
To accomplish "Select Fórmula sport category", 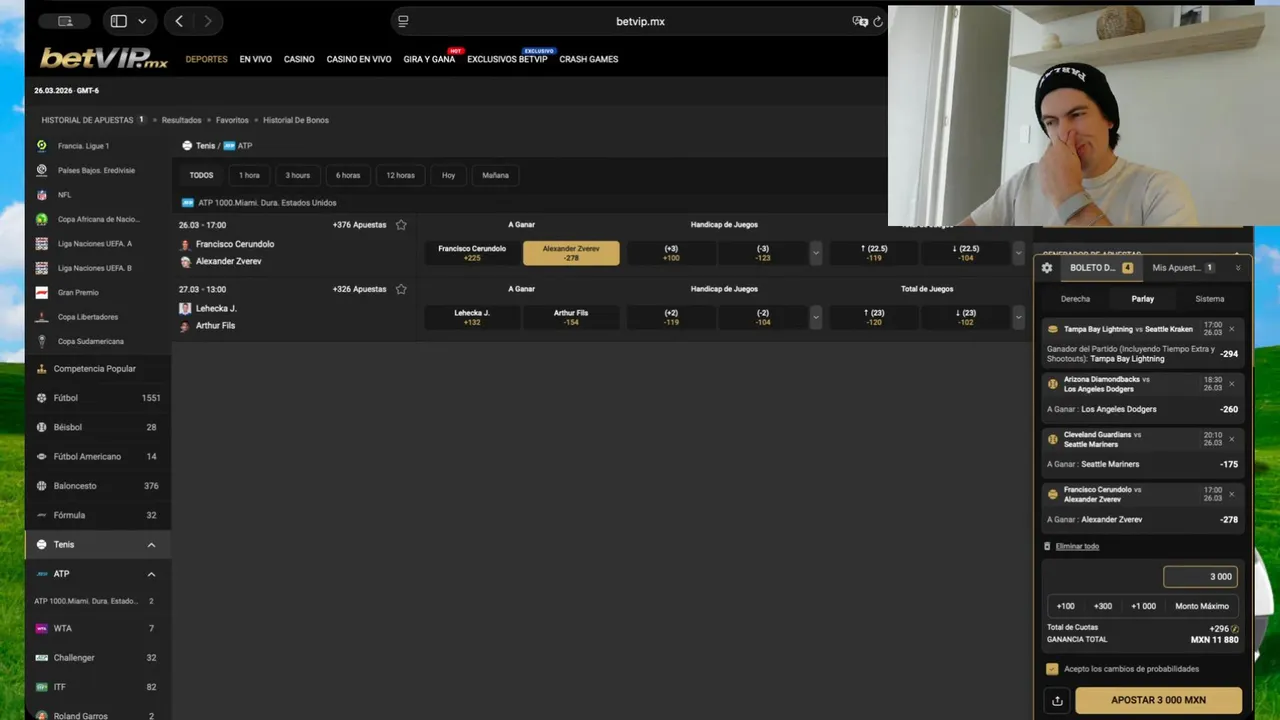I will (98, 515).
